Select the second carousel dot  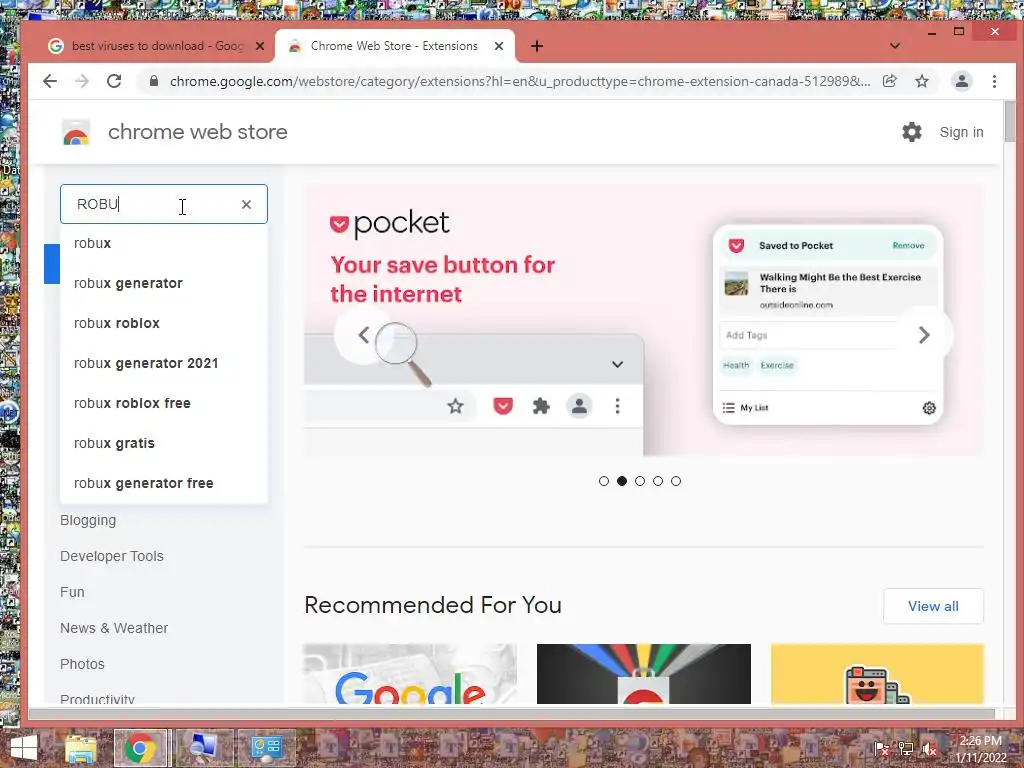tap(622, 481)
